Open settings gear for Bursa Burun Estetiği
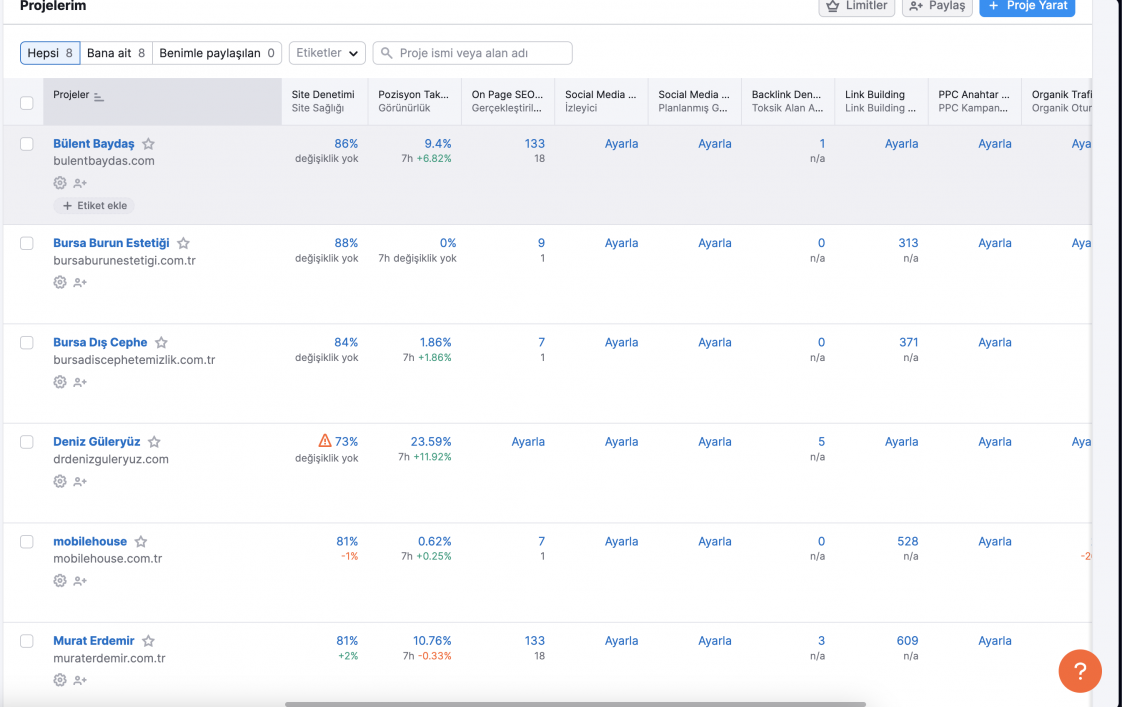The height and width of the screenshot is (707, 1122). (60, 283)
